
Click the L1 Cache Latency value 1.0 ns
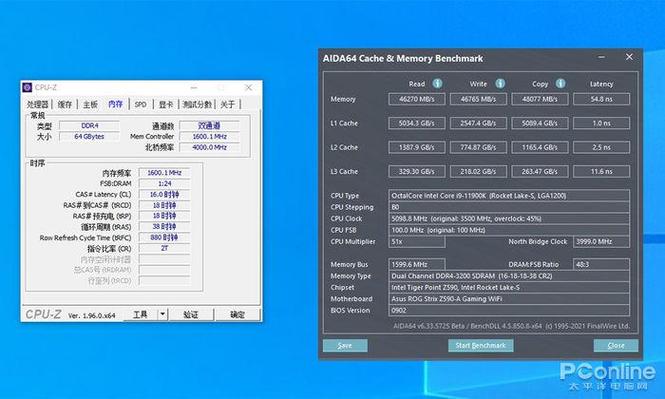[x=601, y=123]
